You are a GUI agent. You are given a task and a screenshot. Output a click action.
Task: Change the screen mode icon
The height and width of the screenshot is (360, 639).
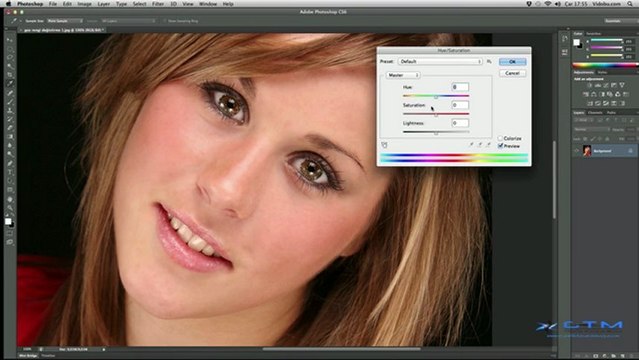[x=10, y=242]
